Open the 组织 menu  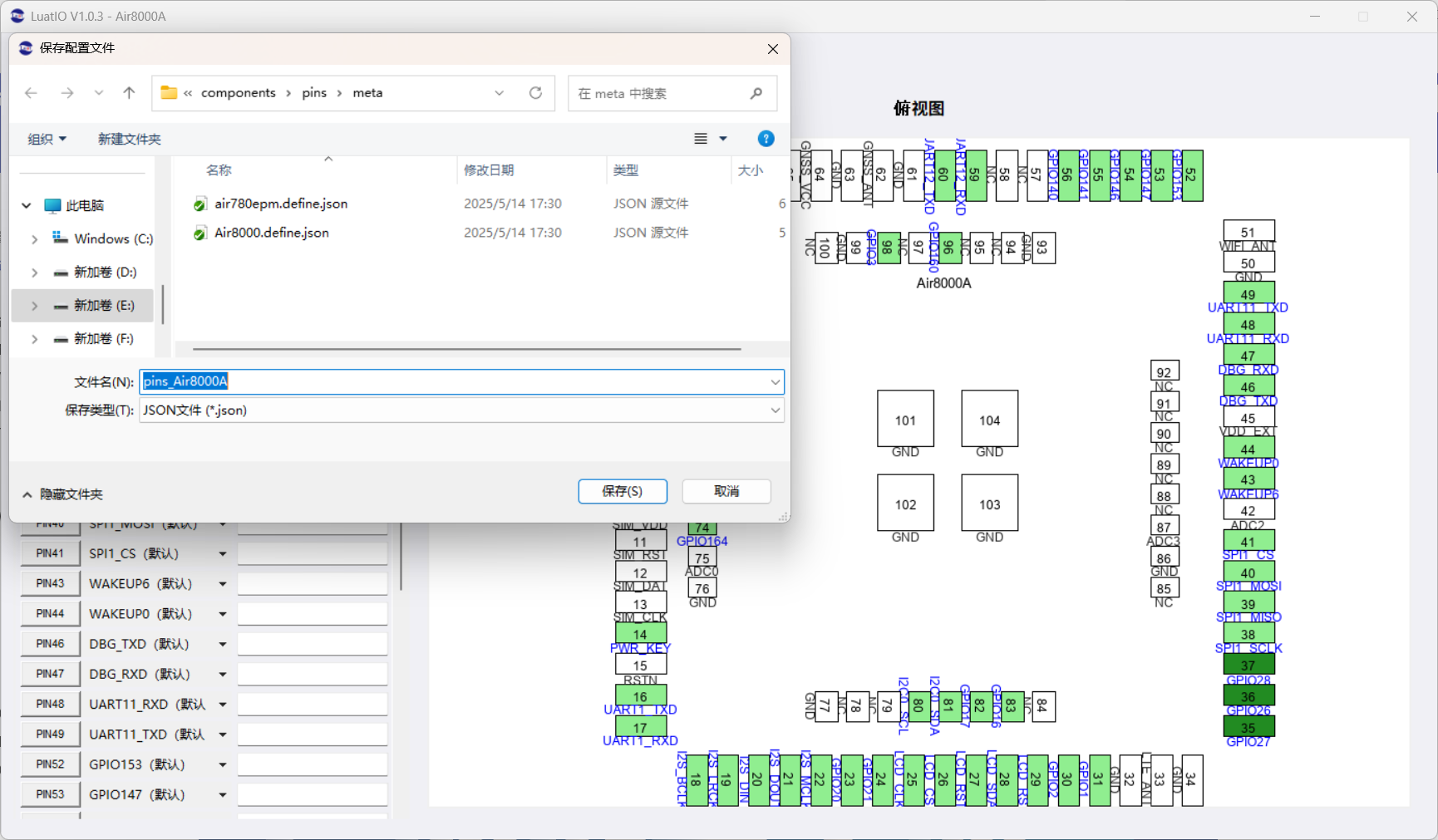[x=47, y=139]
